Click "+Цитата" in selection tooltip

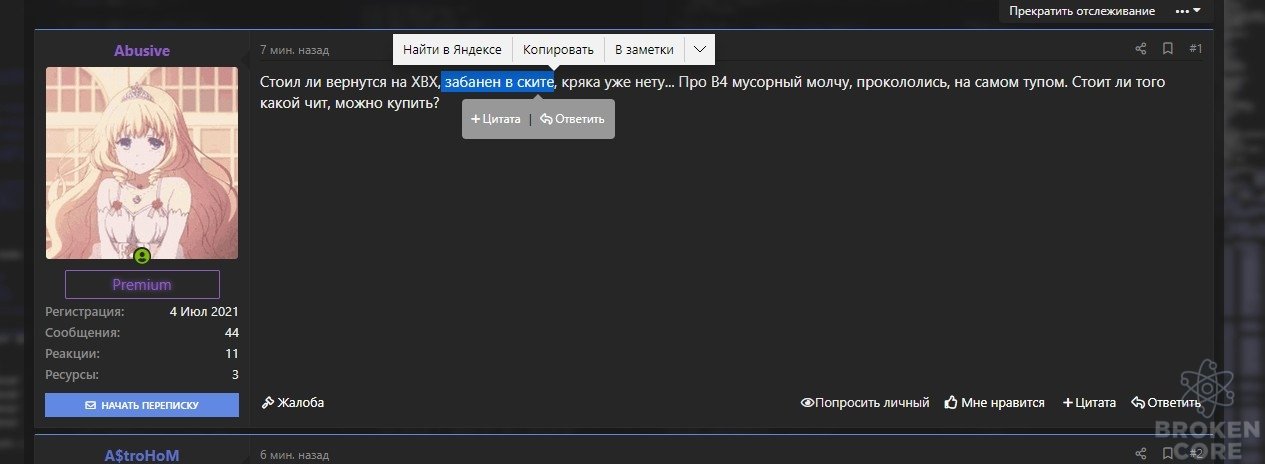coord(496,119)
